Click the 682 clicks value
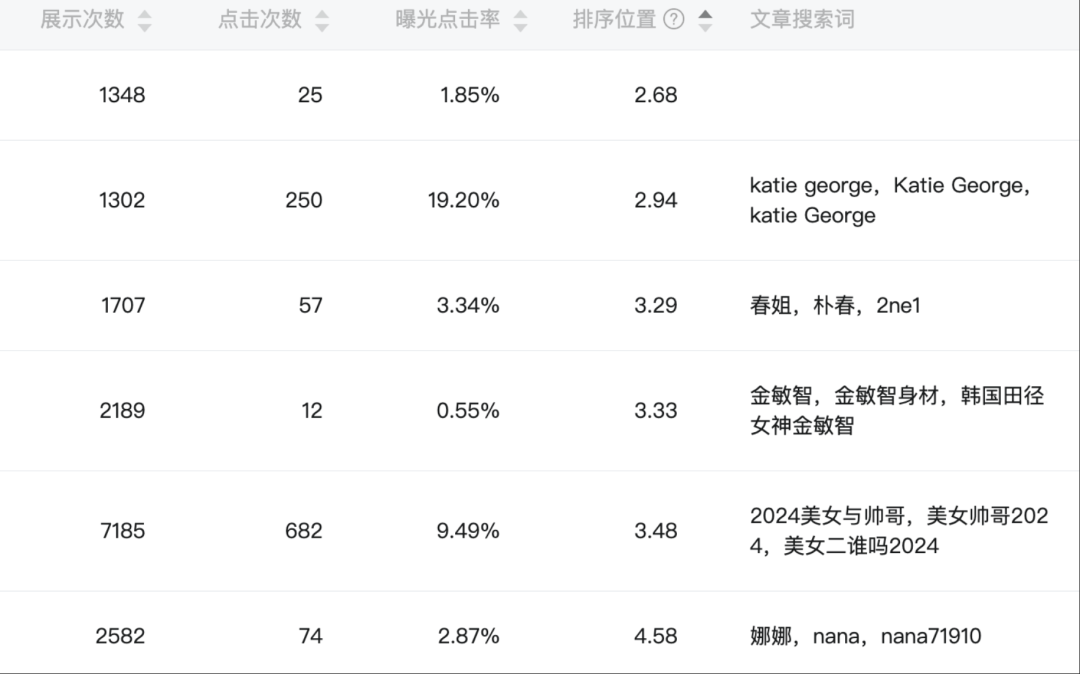 click(303, 530)
